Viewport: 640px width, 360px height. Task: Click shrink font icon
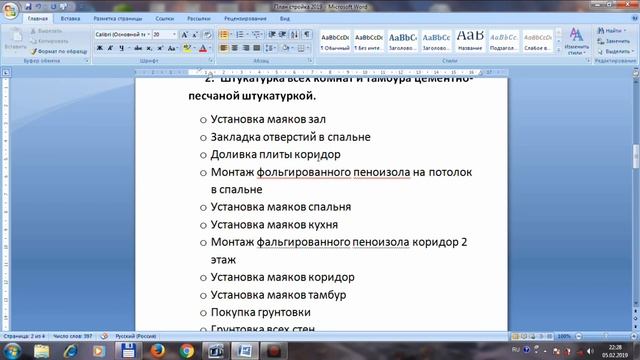pos(195,35)
